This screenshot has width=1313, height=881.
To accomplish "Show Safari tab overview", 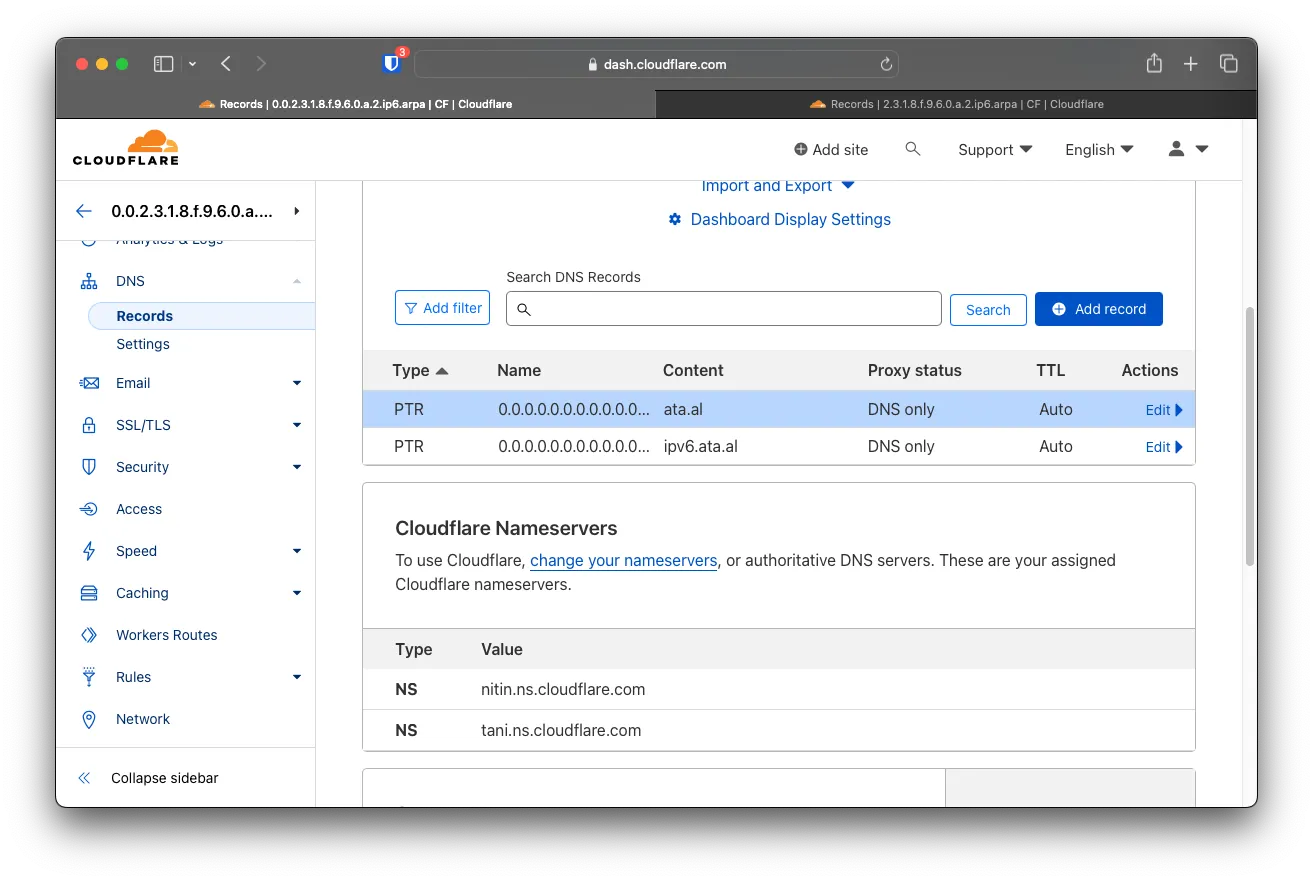I will (x=1229, y=64).
